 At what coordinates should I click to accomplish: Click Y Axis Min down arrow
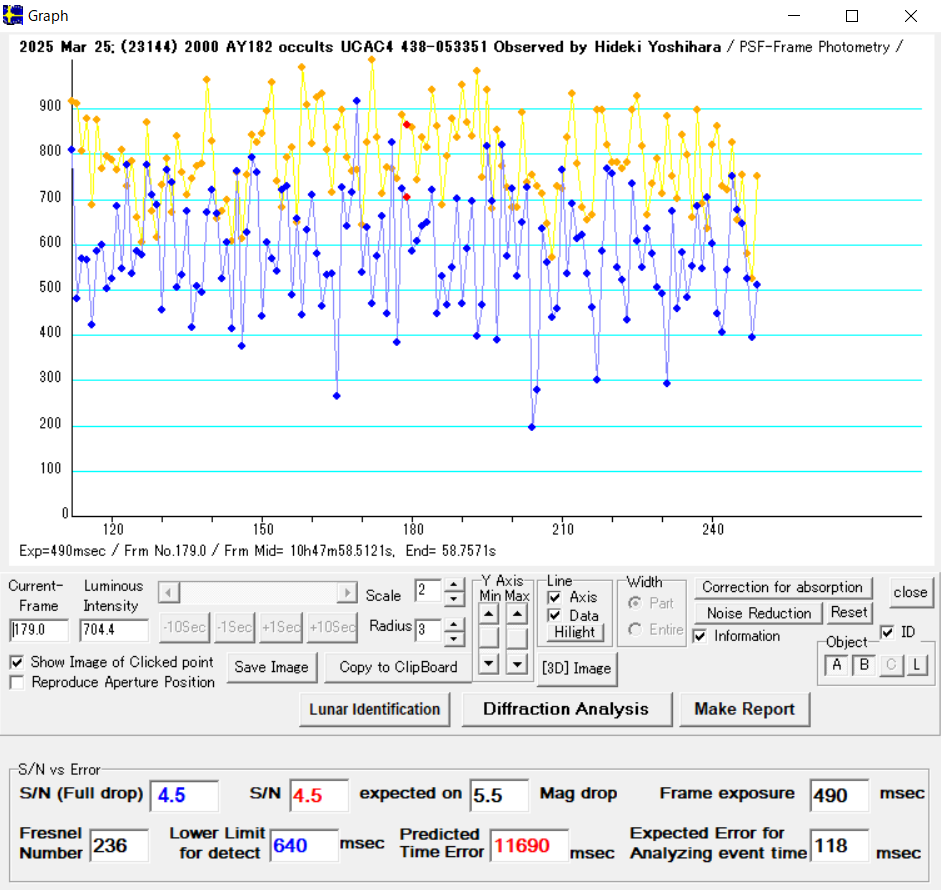point(488,662)
